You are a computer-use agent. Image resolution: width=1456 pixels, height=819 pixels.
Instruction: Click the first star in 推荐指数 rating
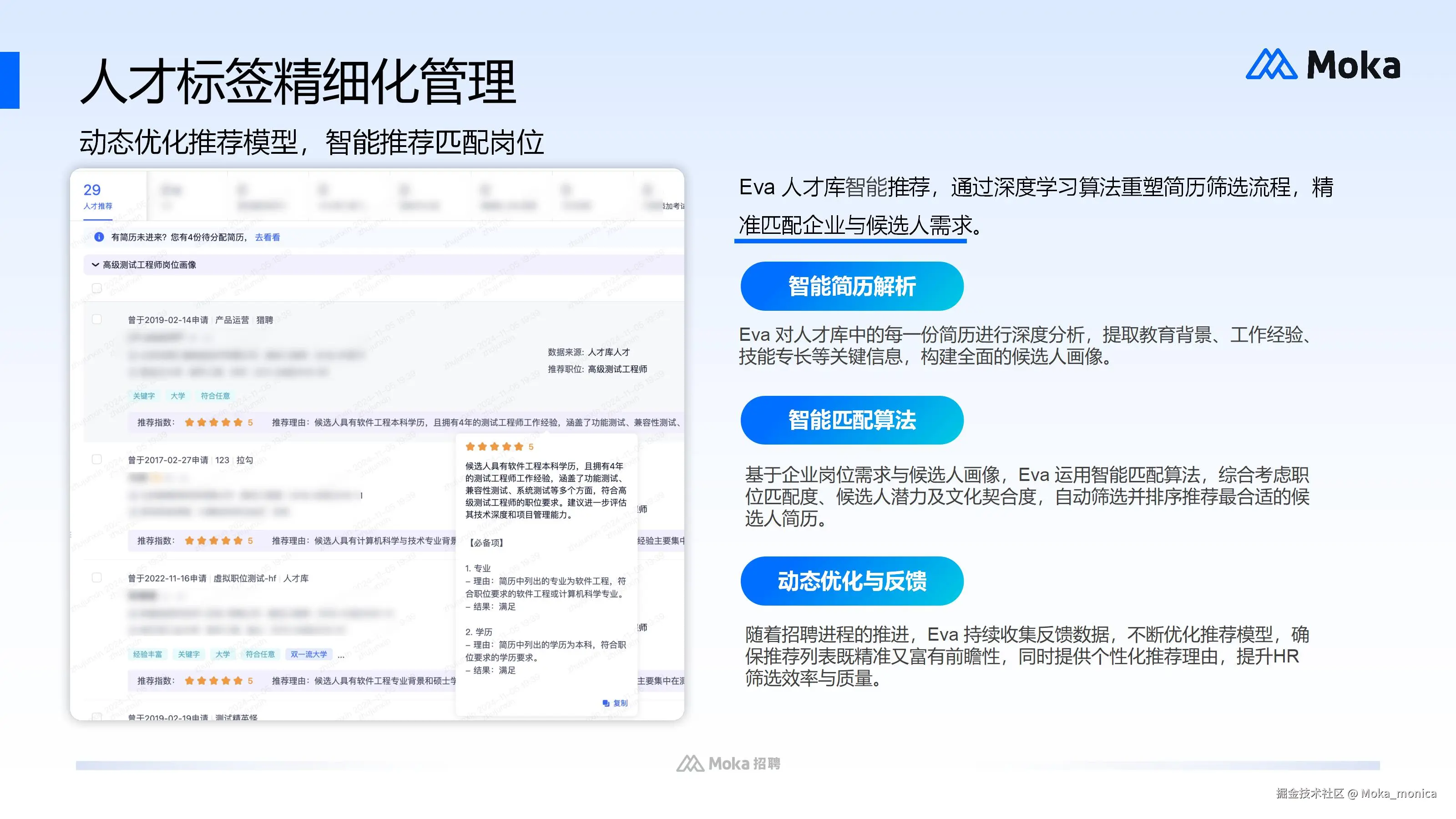[x=188, y=422]
